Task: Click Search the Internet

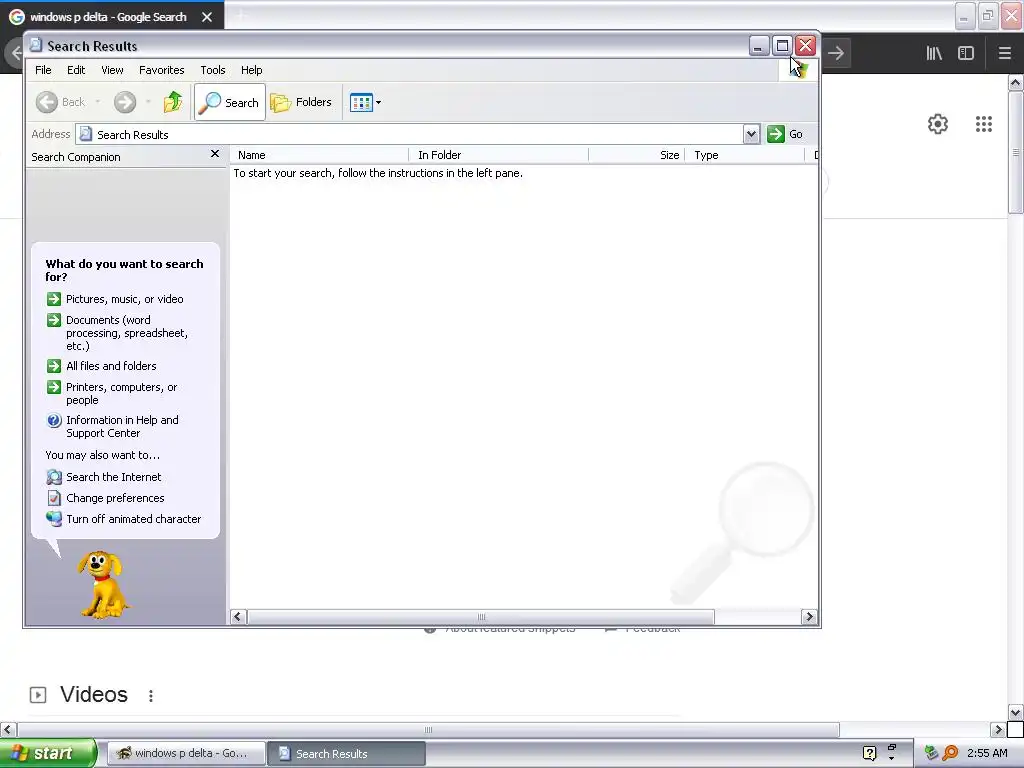Action: (104, 477)
